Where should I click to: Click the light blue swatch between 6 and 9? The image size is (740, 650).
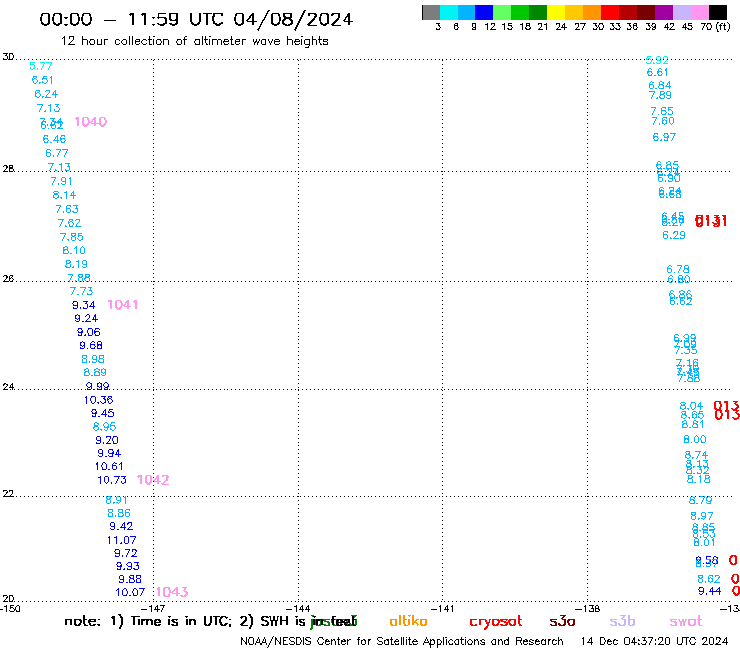tap(467, 12)
